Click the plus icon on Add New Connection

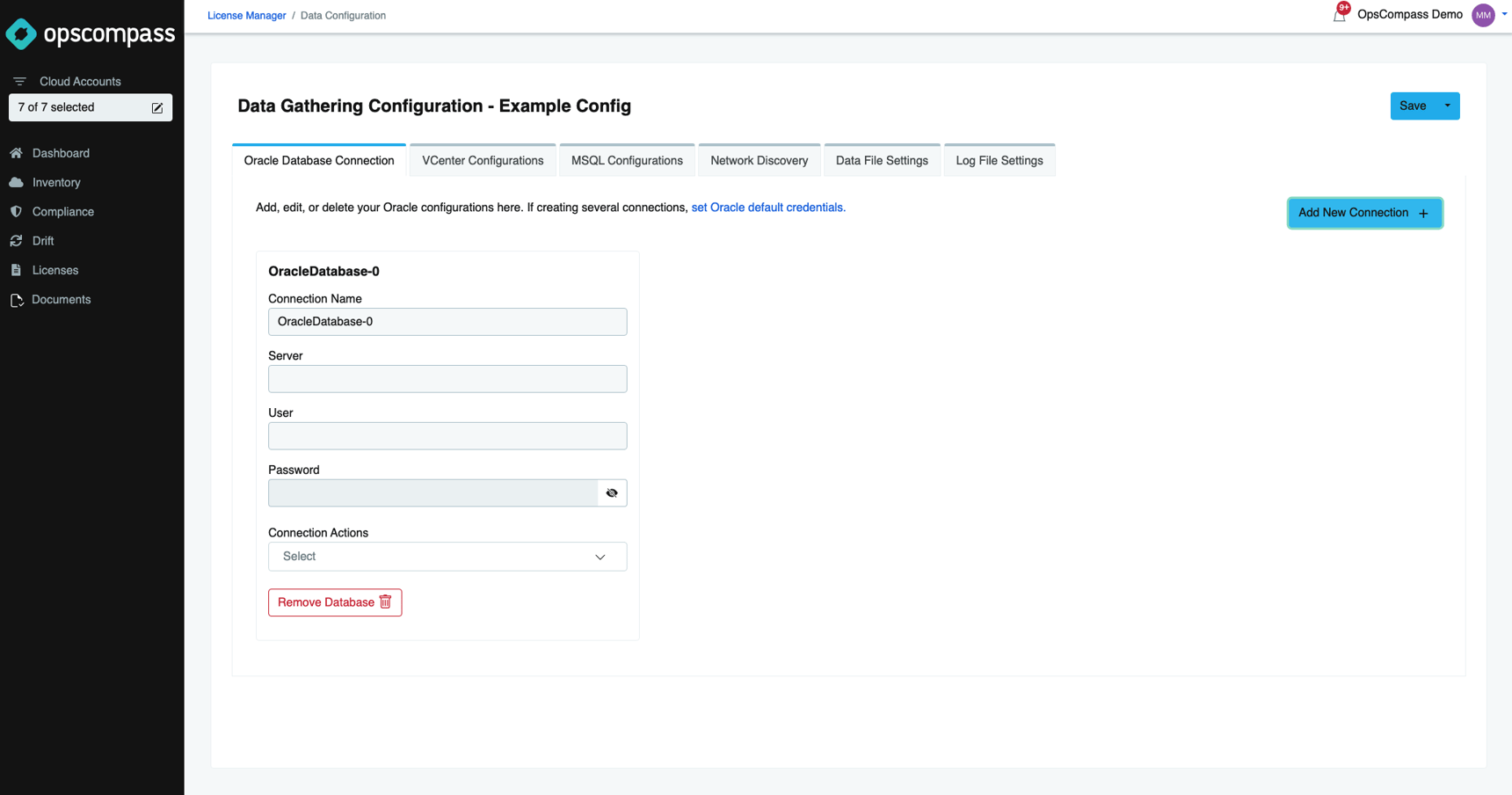[x=1423, y=213]
